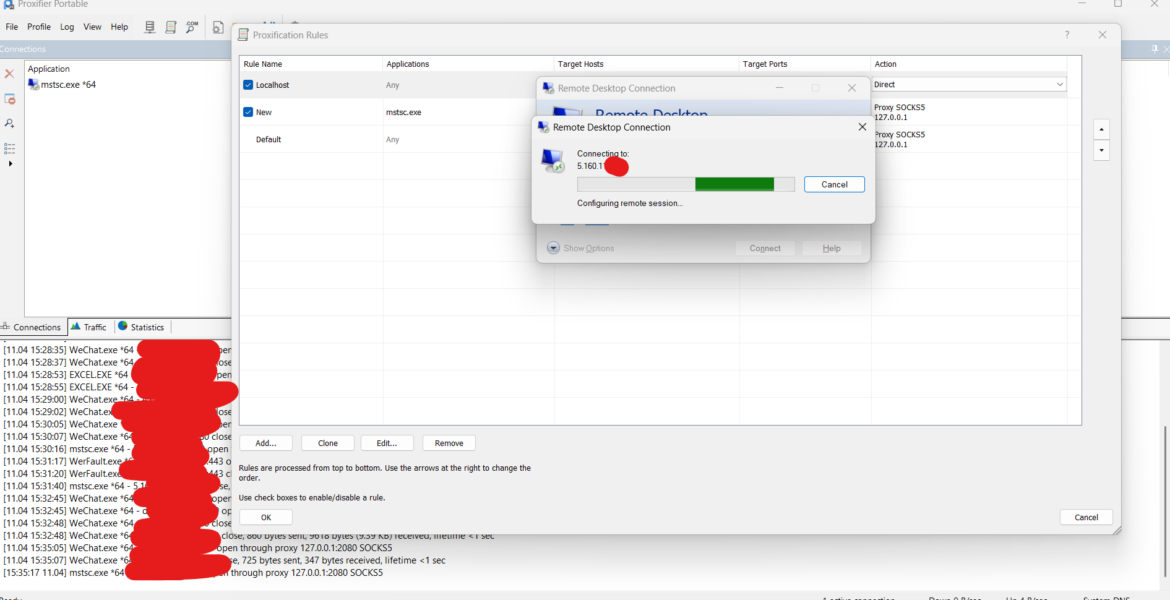
Task: Open the Profile menu
Action: coord(39,27)
